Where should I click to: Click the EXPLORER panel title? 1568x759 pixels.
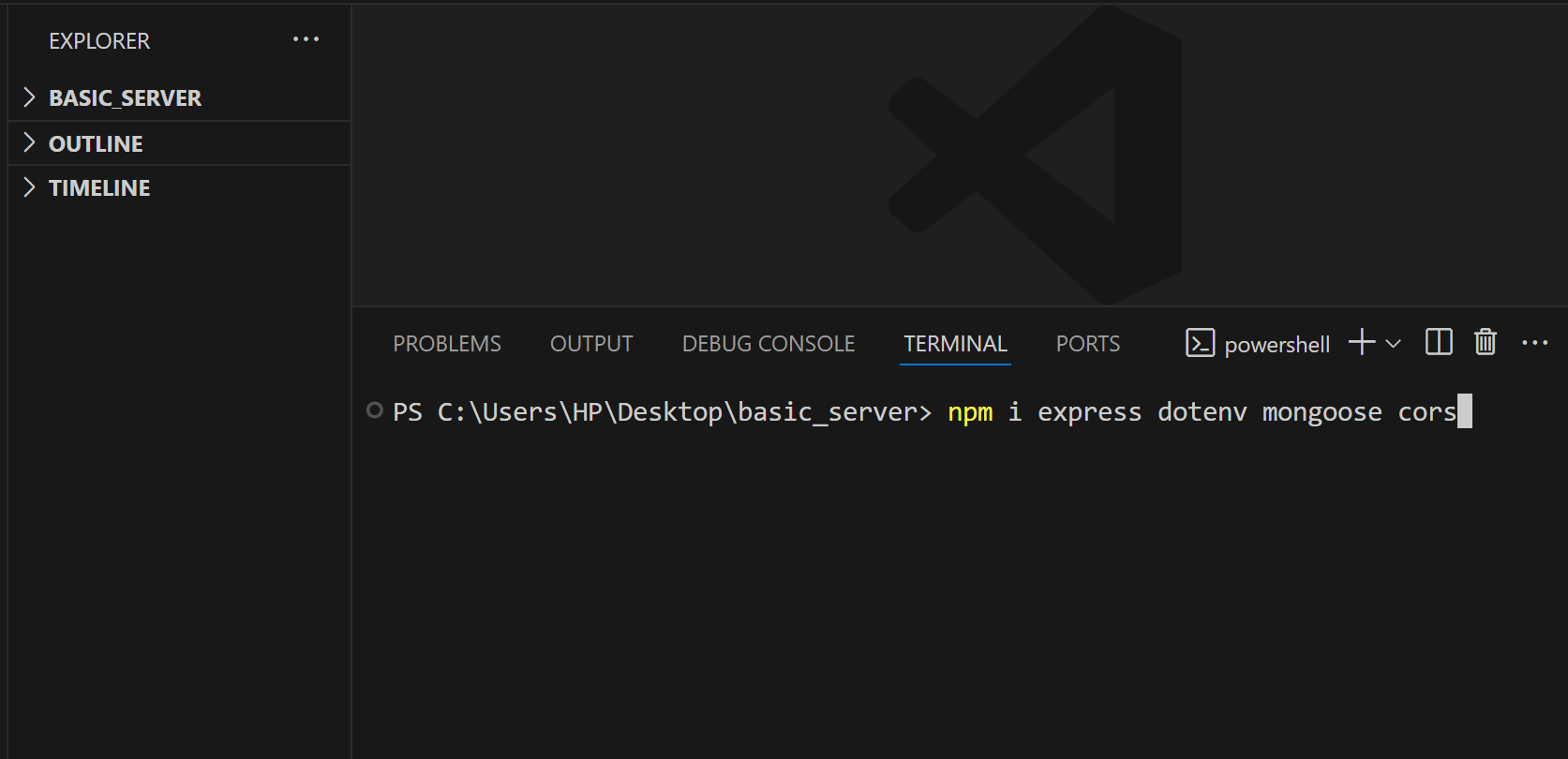click(99, 41)
